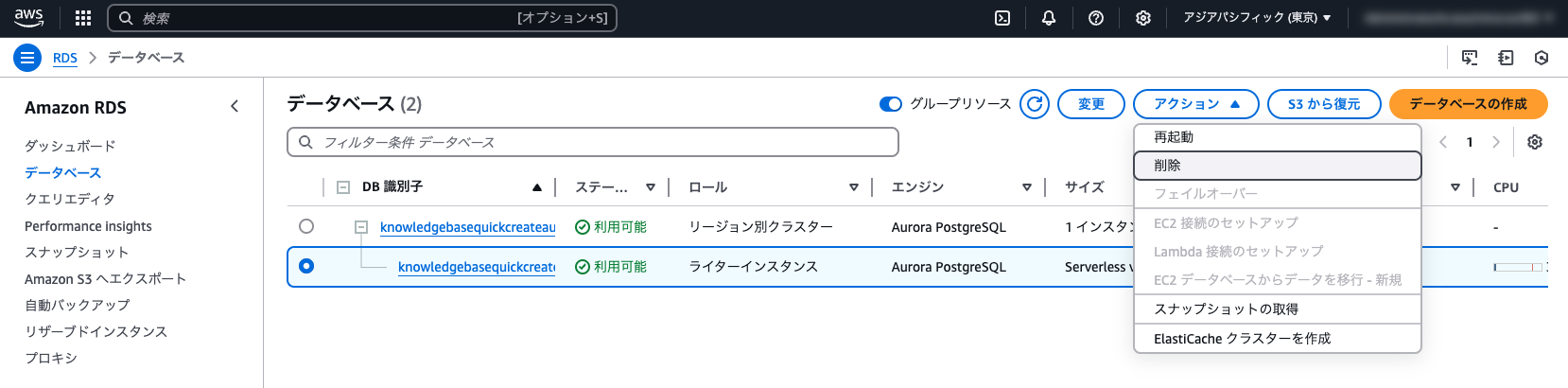
Task: Open the services grid menu
Action: [83, 18]
